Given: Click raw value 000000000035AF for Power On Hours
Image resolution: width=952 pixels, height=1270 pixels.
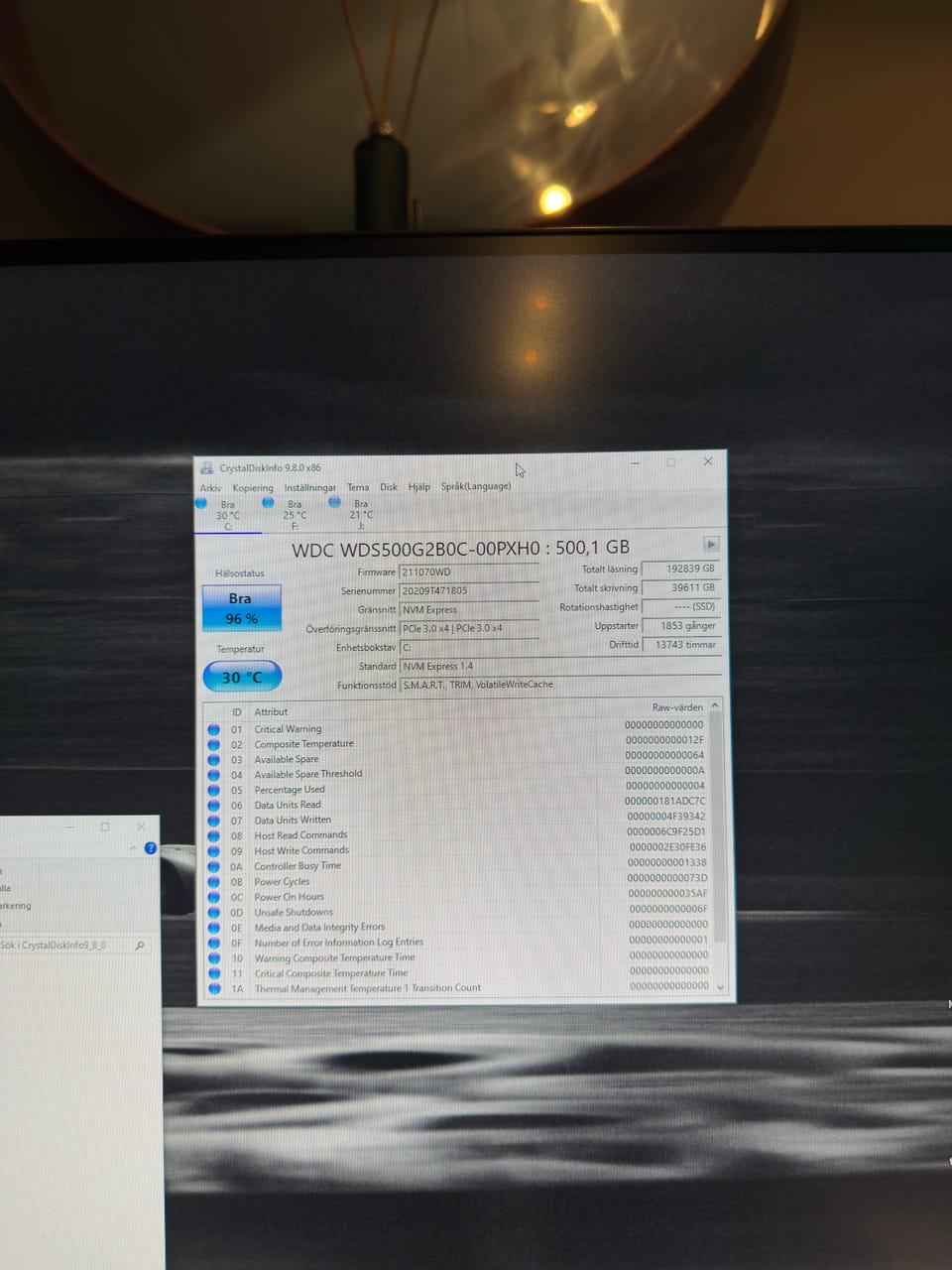Looking at the screenshot, I should (667, 894).
